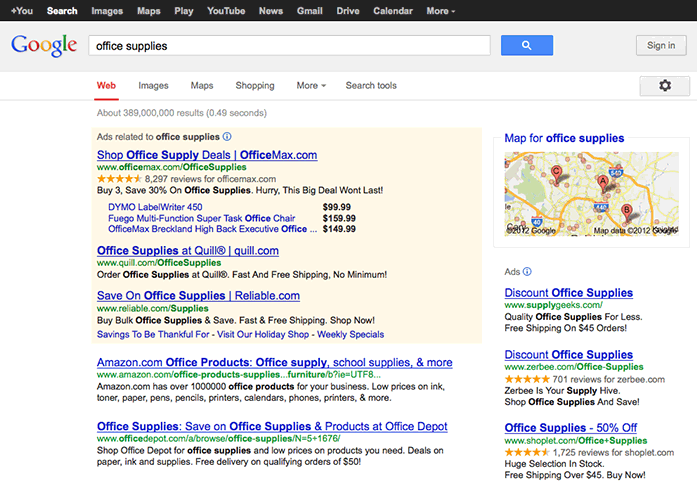Switch to Shopping results tab
This screenshot has height=482, width=697.
(x=255, y=85)
